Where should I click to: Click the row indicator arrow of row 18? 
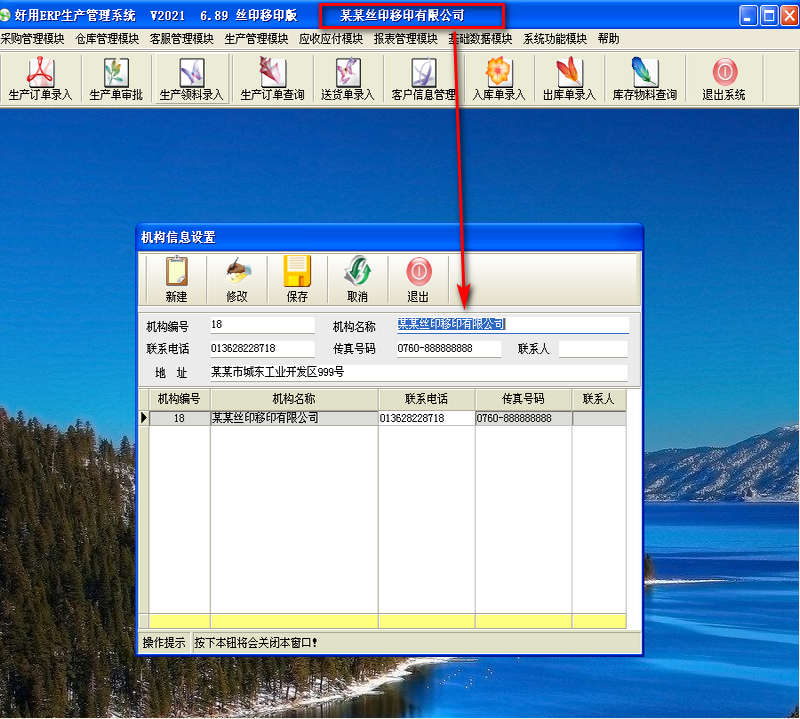coord(144,418)
